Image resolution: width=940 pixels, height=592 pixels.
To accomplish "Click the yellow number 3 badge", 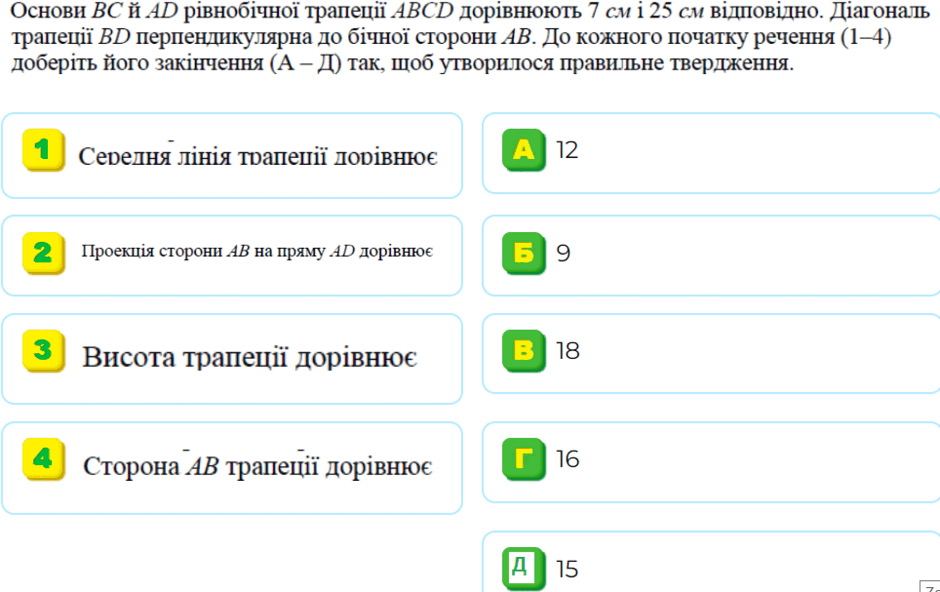I will tap(43, 351).
